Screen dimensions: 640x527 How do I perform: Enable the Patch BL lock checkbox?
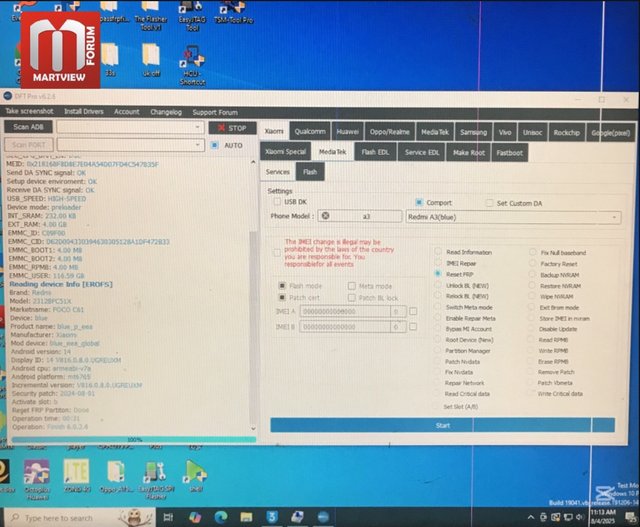351,298
